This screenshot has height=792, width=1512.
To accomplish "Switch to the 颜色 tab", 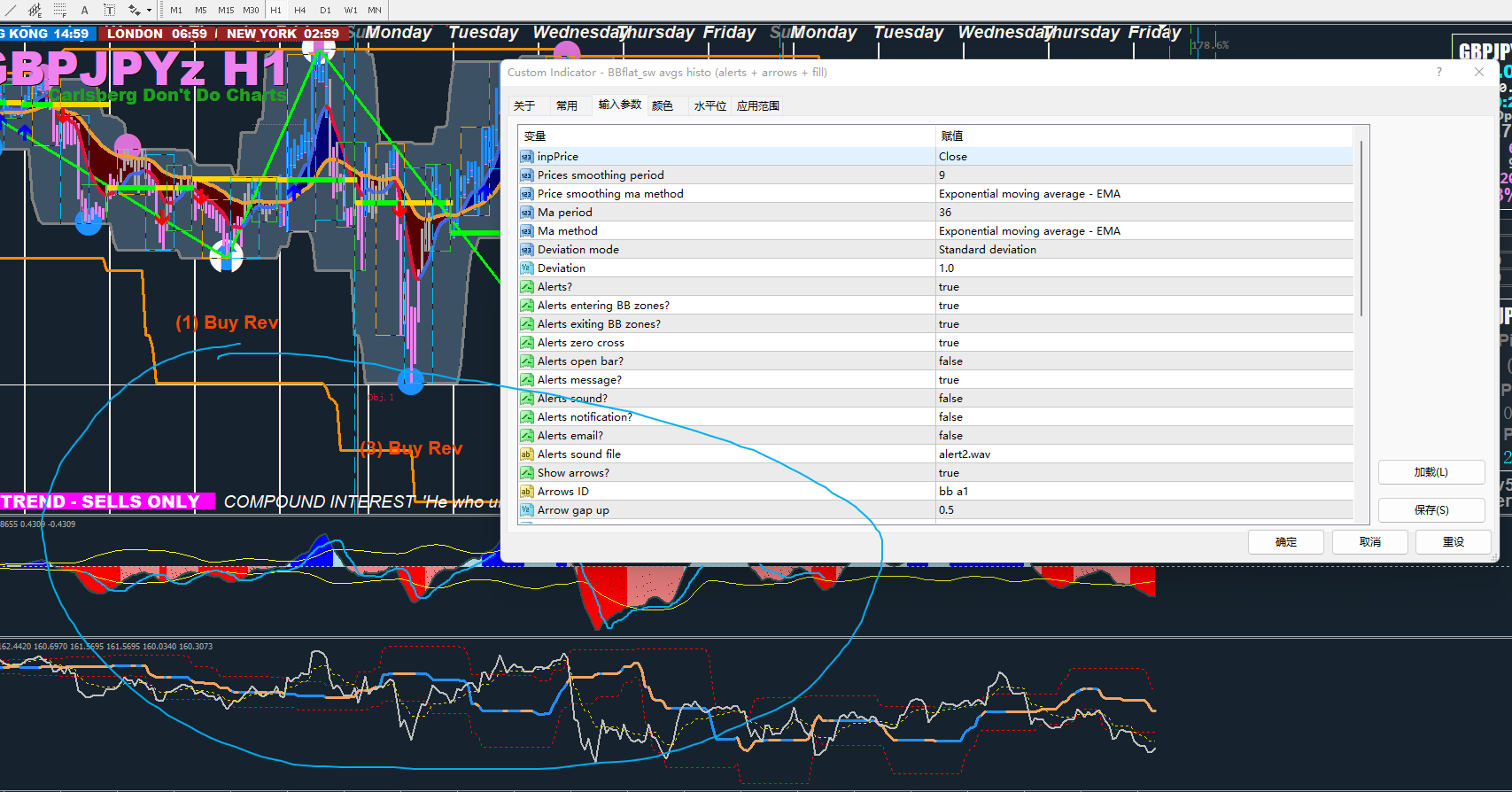I will [x=662, y=106].
